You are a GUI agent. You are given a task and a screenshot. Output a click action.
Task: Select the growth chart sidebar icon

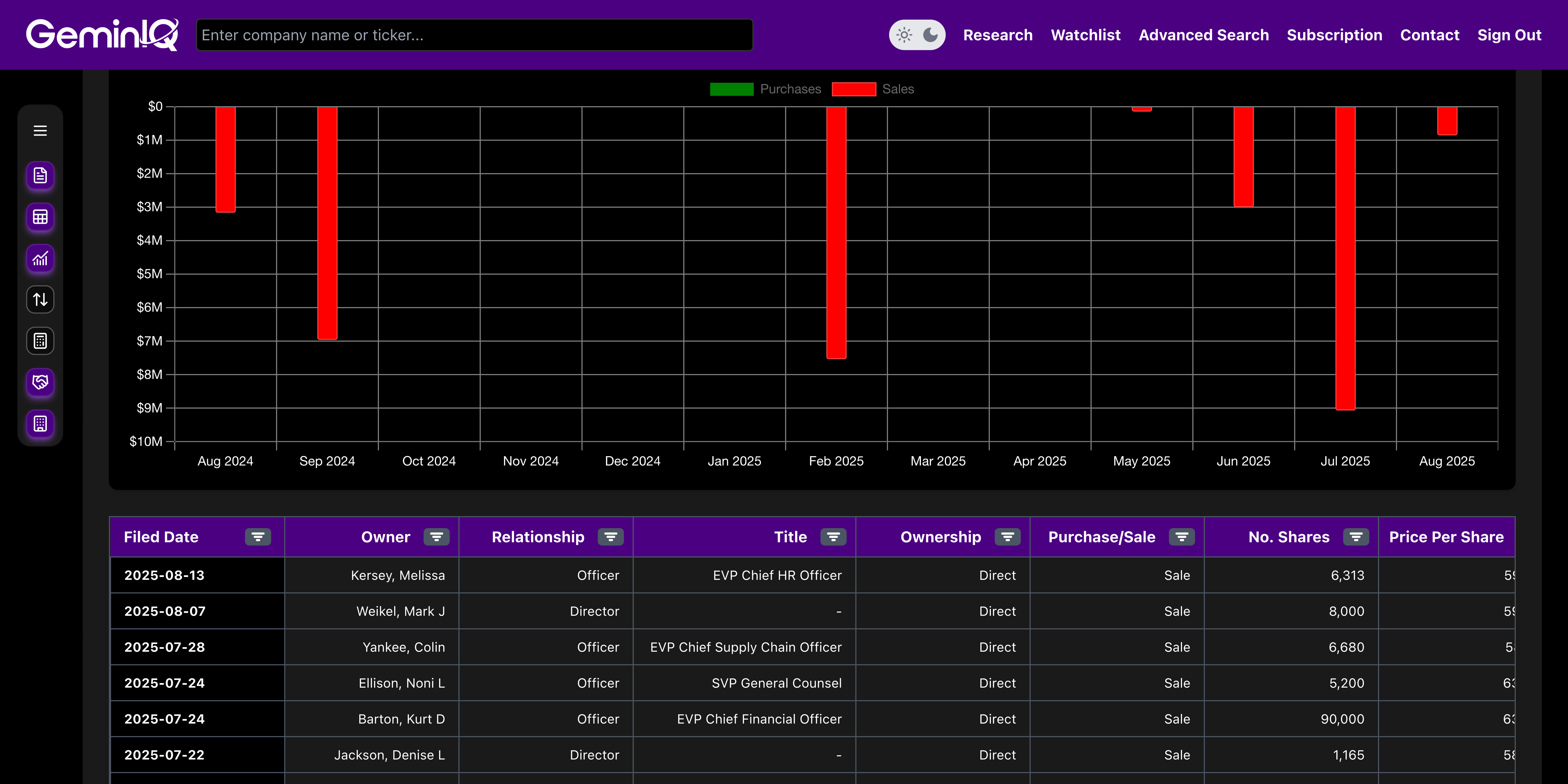pos(40,259)
